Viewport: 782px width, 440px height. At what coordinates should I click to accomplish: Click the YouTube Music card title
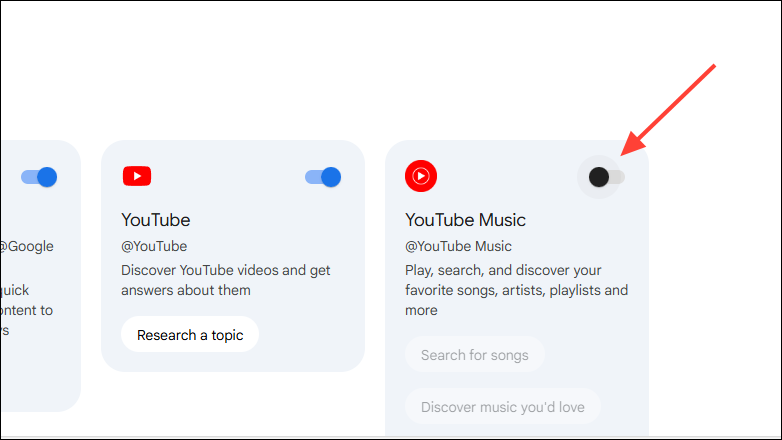[x=465, y=220]
